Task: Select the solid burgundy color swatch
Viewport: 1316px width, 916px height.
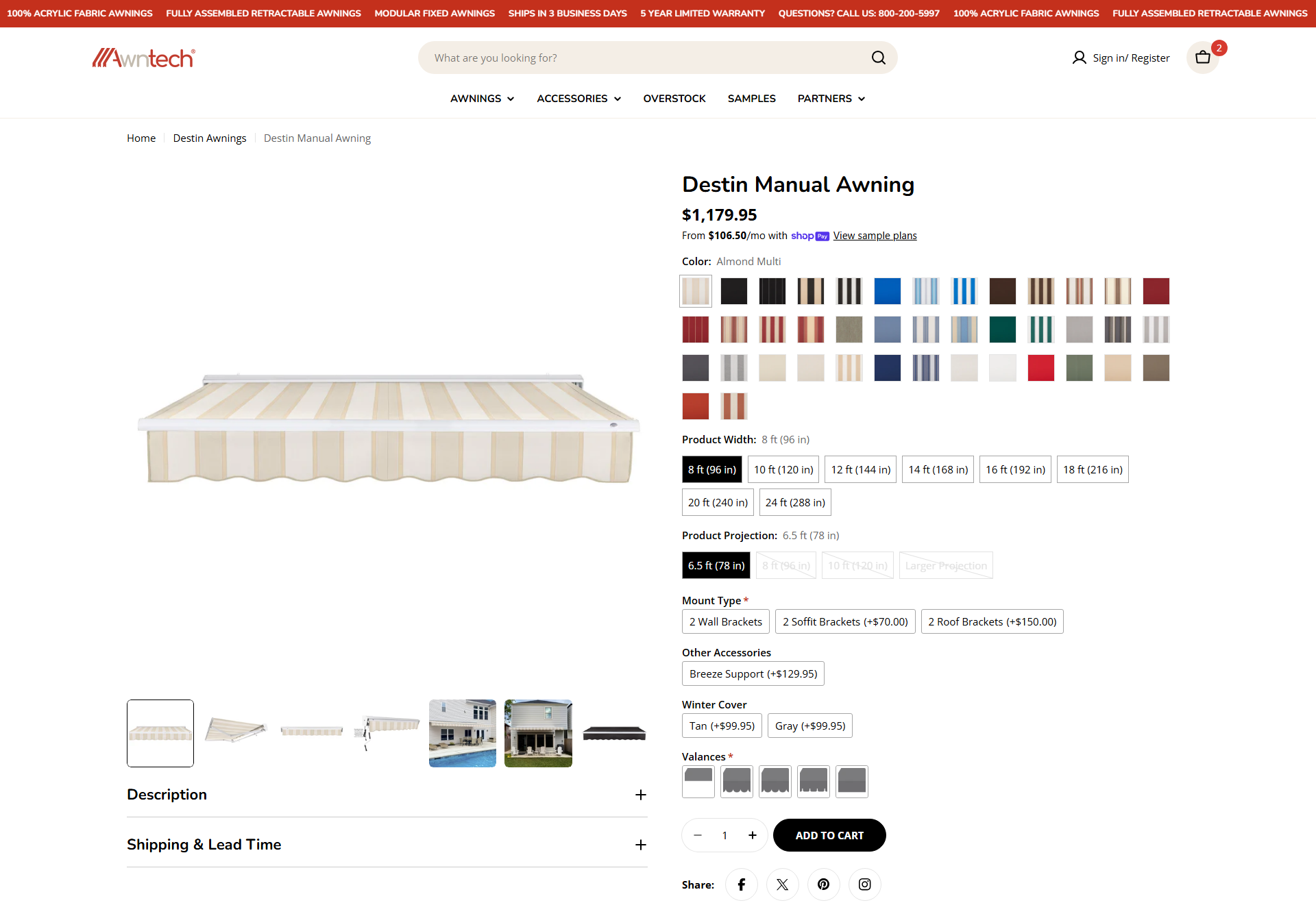Action: (x=1156, y=291)
